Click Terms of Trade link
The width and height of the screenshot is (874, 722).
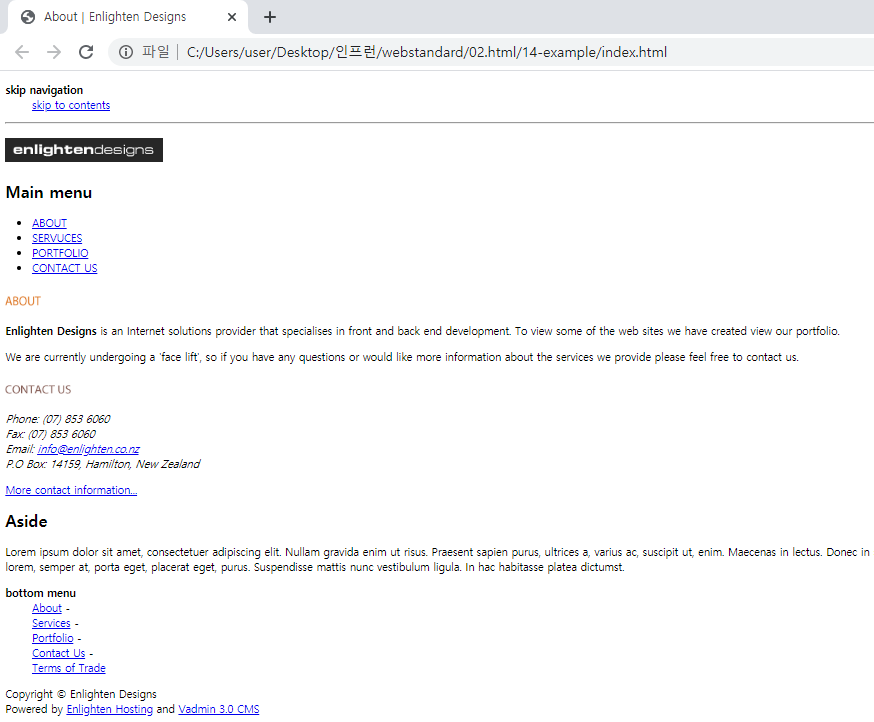pos(69,668)
